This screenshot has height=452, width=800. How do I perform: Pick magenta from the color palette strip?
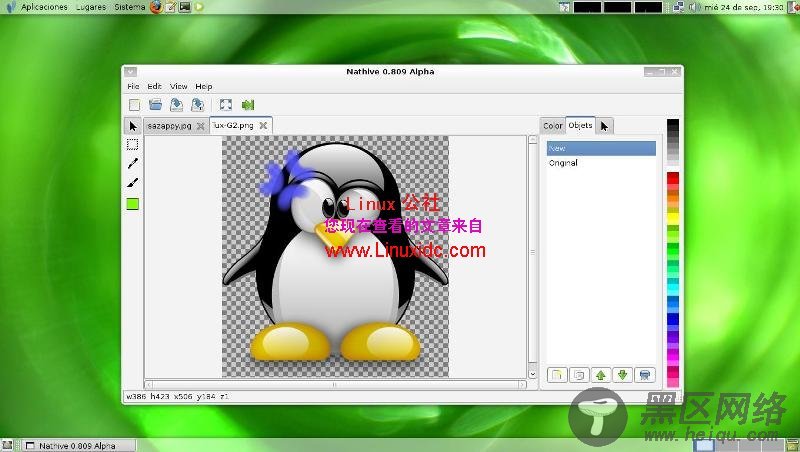(673, 357)
